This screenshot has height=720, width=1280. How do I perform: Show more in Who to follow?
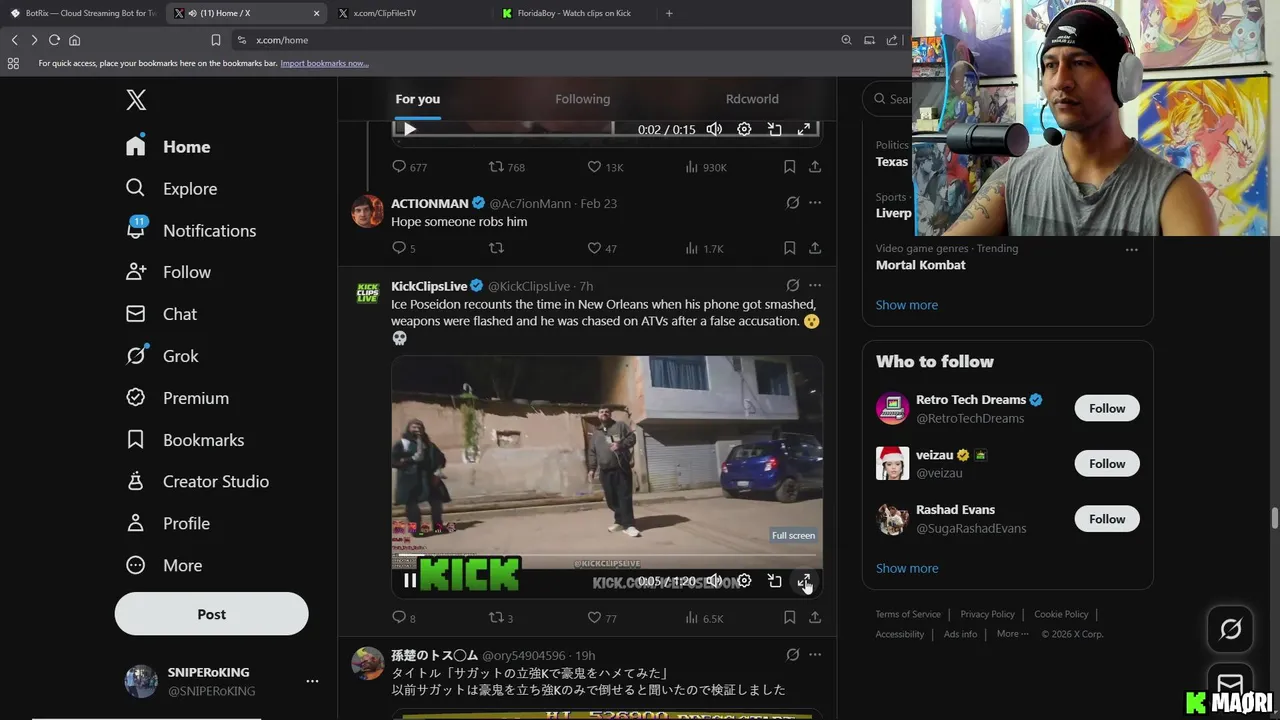tap(907, 568)
